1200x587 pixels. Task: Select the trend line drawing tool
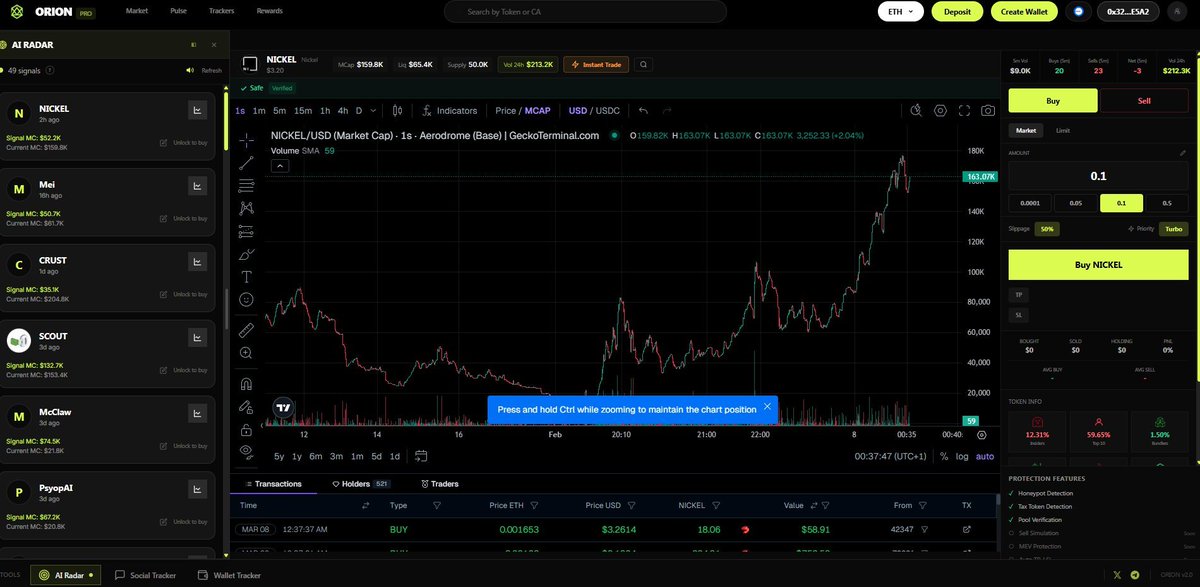pyautogui.click(x=246, y=162)
